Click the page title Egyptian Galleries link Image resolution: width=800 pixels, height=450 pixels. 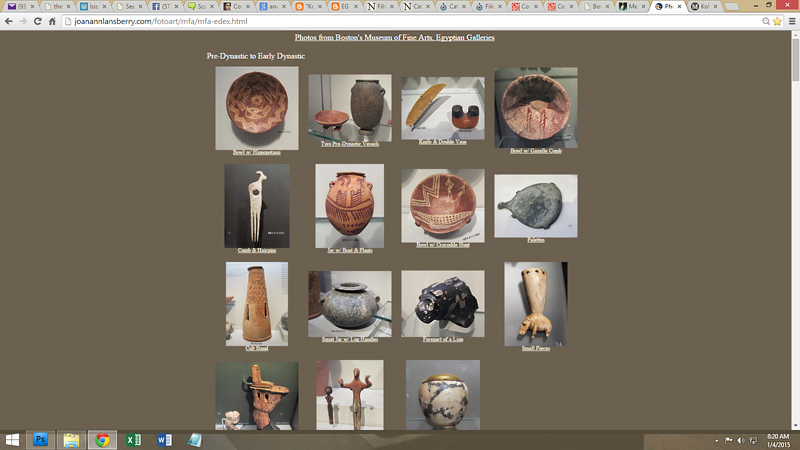[x=380, y=38]
